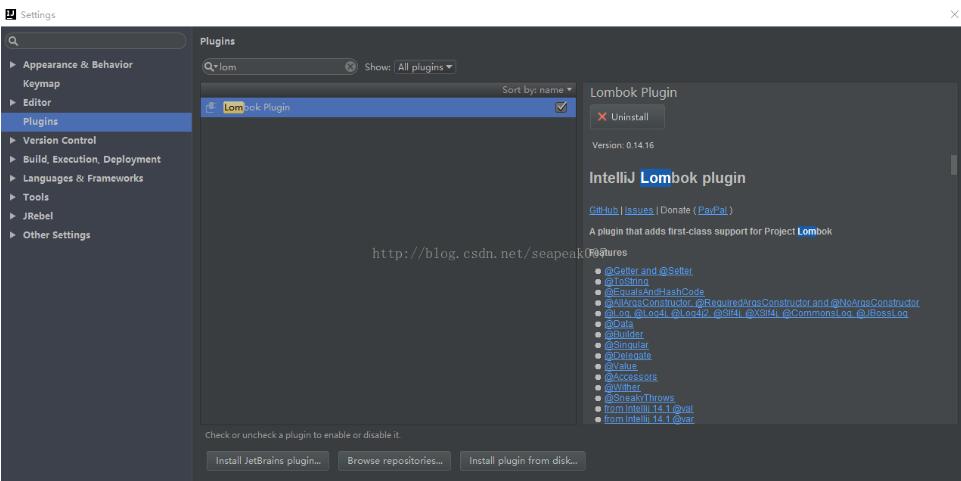
Task: Expand Appearance & Behavior section
Action: coord(12,64)
